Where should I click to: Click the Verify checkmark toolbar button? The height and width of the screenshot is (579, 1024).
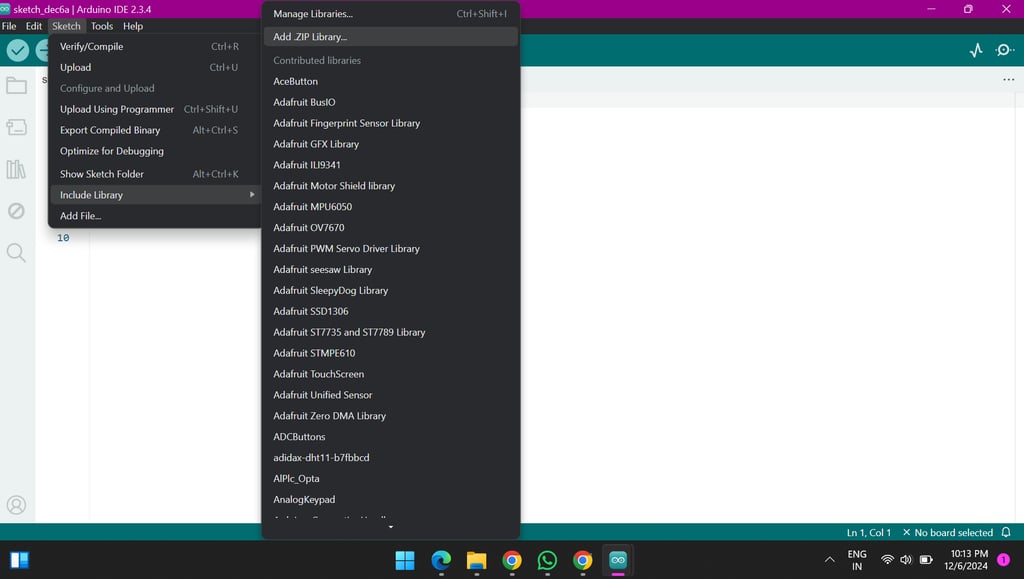point(18,50)
